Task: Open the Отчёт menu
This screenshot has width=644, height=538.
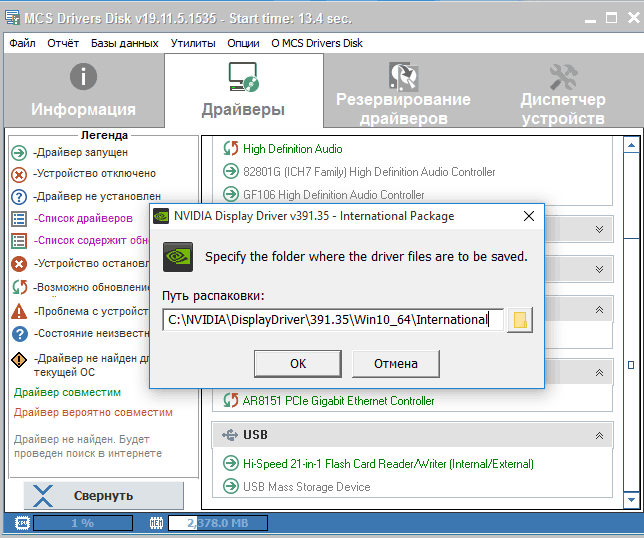Action: pos(63,43)
